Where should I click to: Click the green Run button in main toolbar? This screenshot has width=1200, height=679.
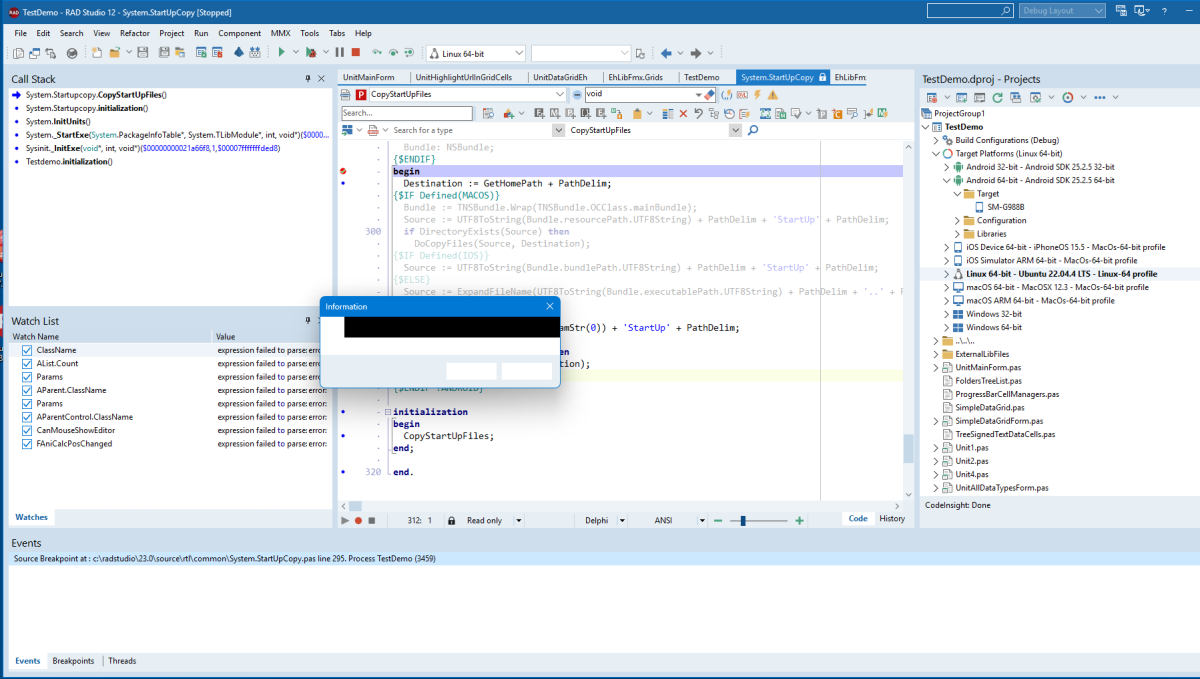tap(282, 52)
